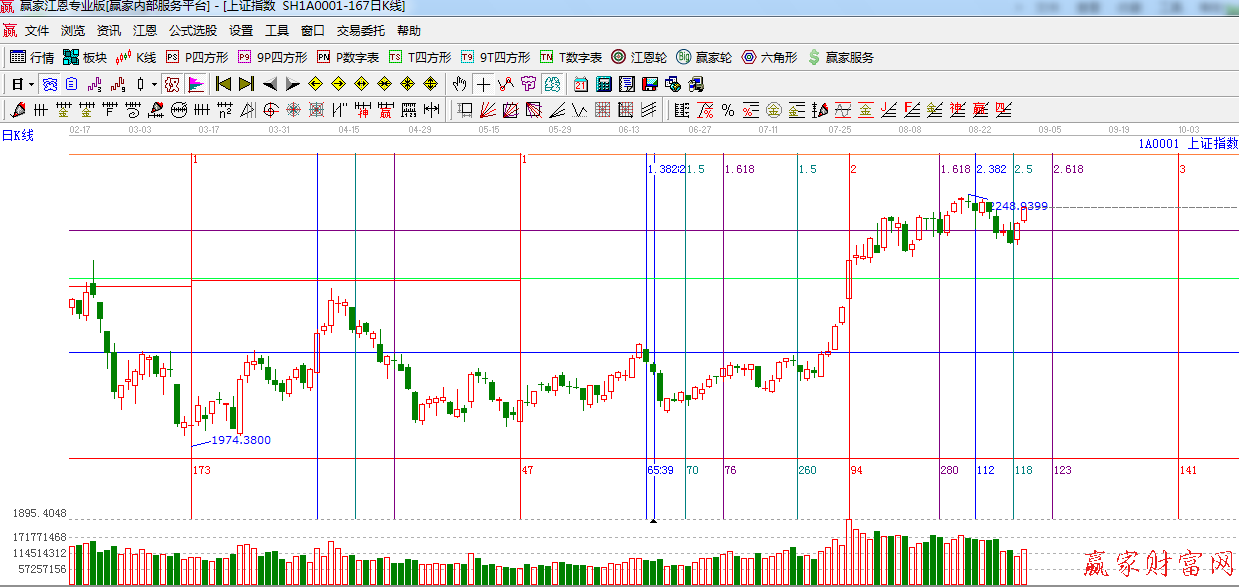The width and height of the screenshot is (1239, 588).
Task: Jump to first bar with skip-to-start arrow
Action: coord(224,84)
